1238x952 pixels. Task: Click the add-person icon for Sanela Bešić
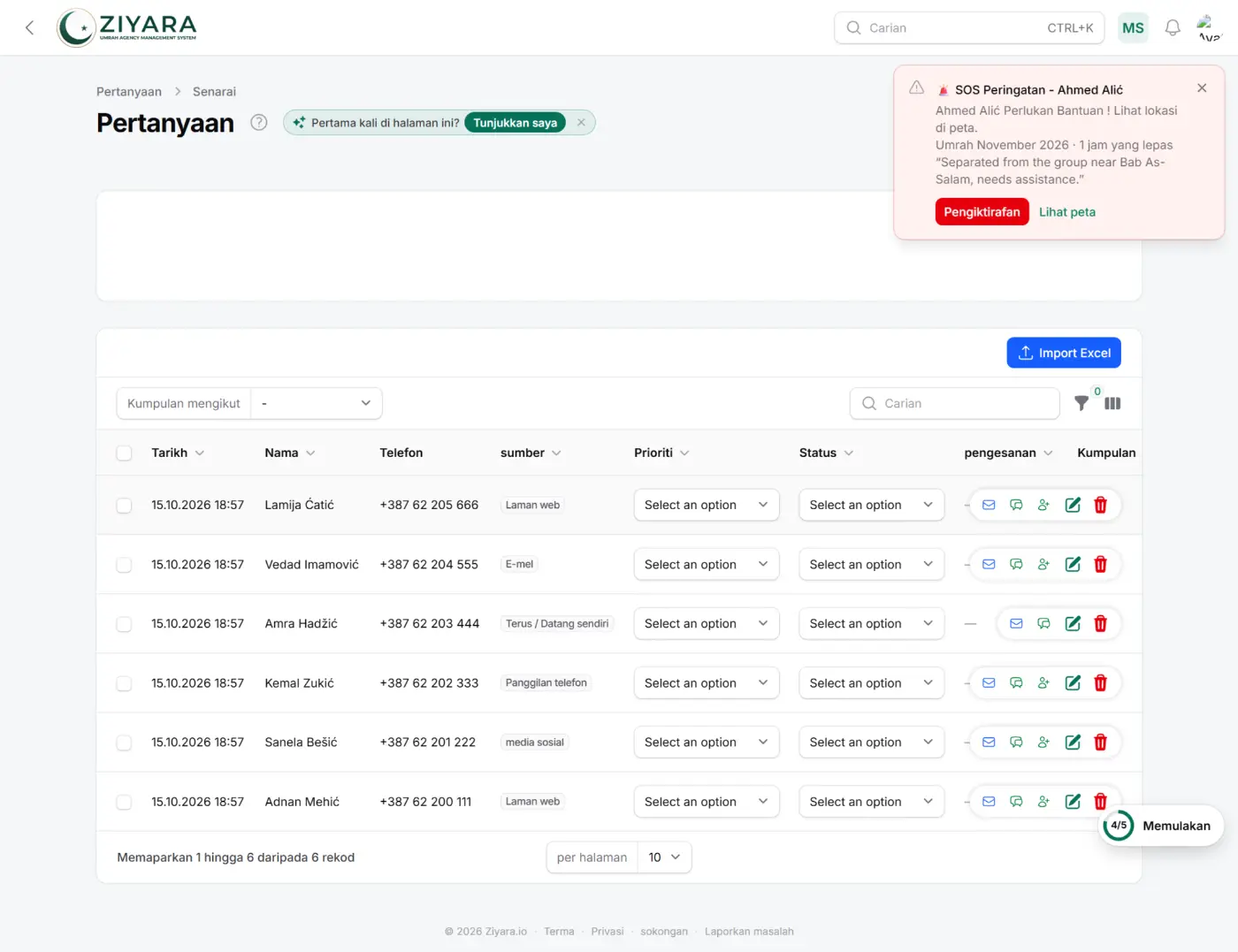pos(1043,743)
